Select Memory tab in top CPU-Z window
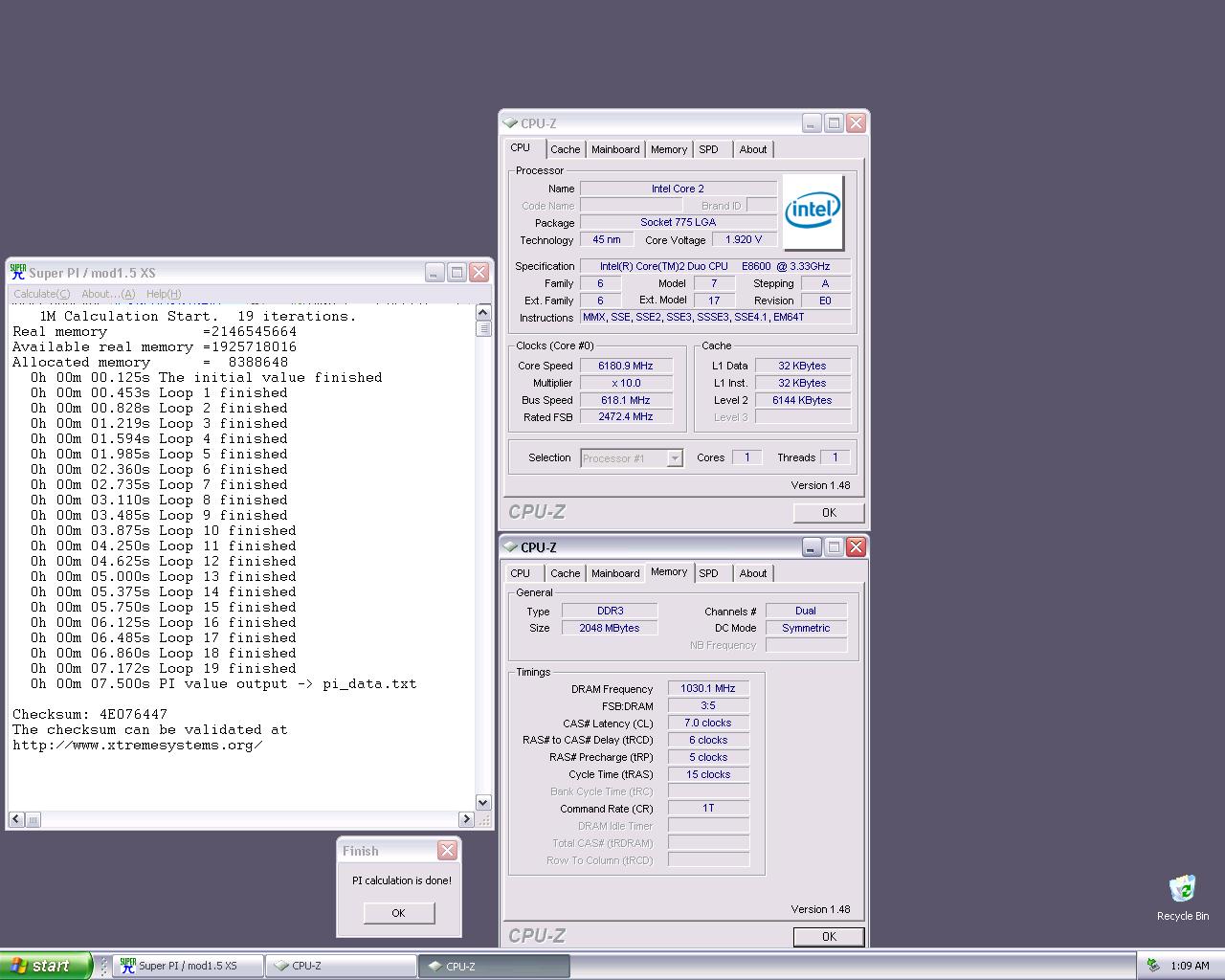1225x980 pixels. click(x=669, y=149)
